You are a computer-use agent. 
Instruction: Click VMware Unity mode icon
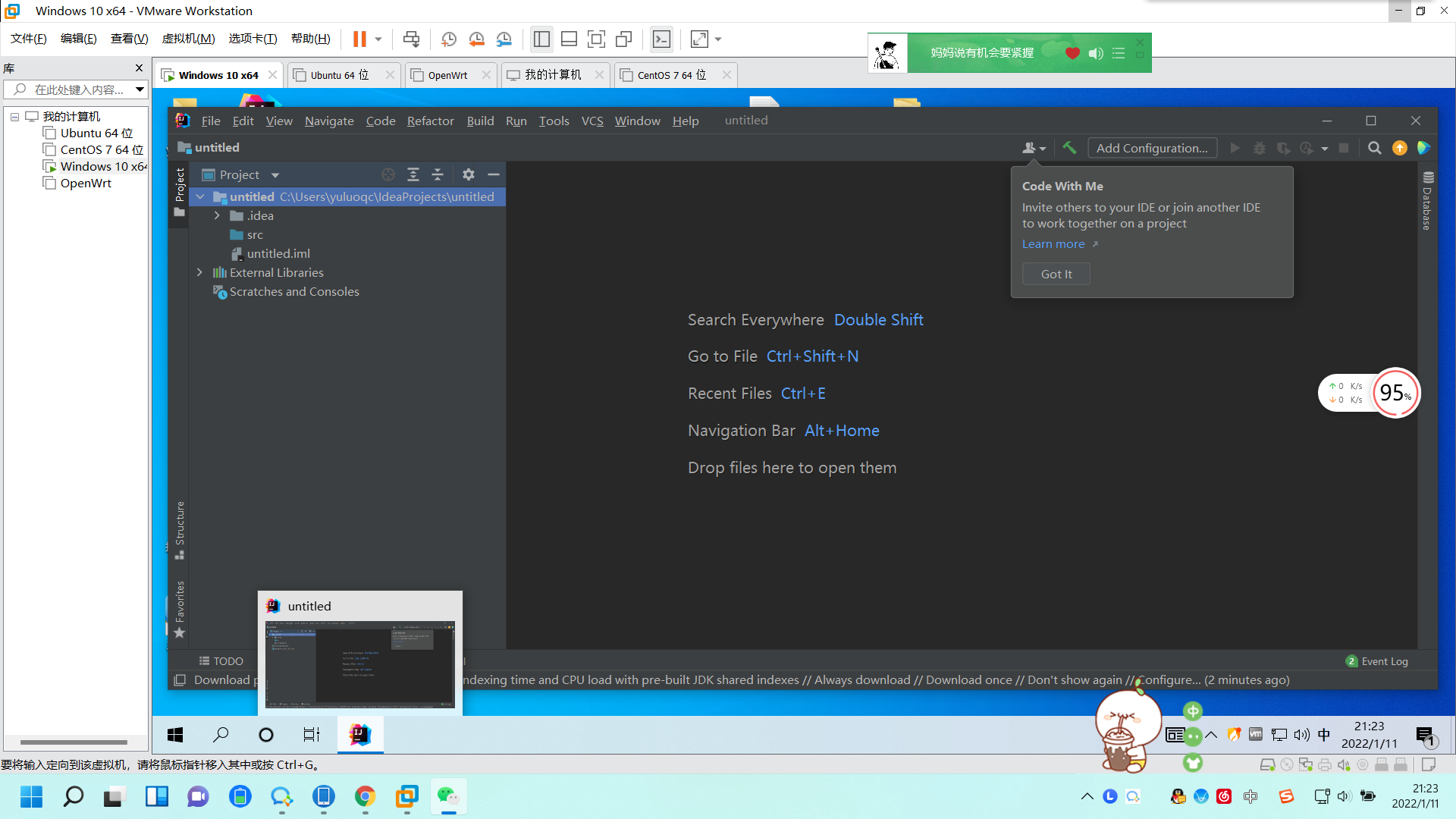(624, 39)
